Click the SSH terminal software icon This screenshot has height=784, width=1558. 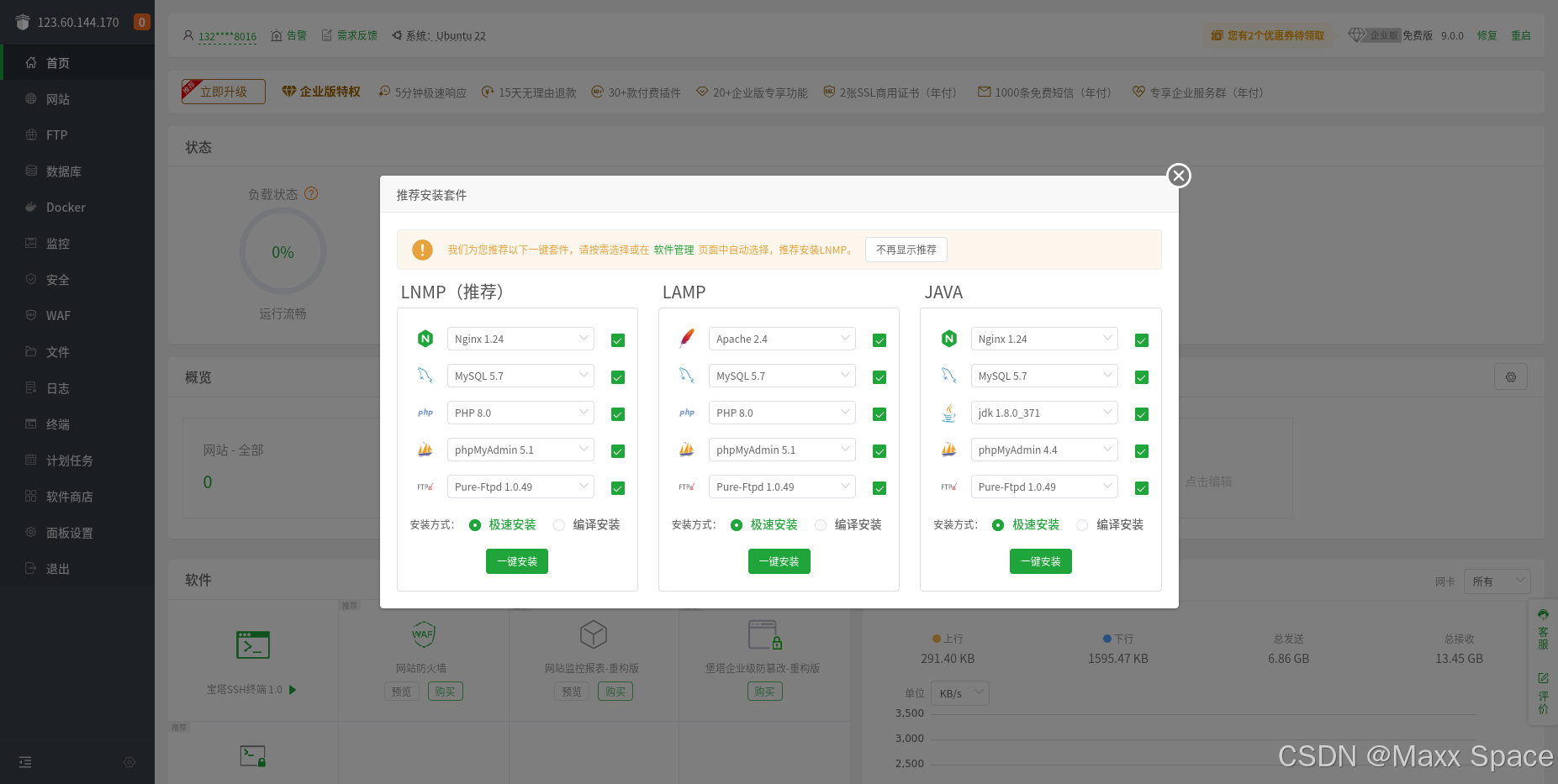[x=253, y=645]
